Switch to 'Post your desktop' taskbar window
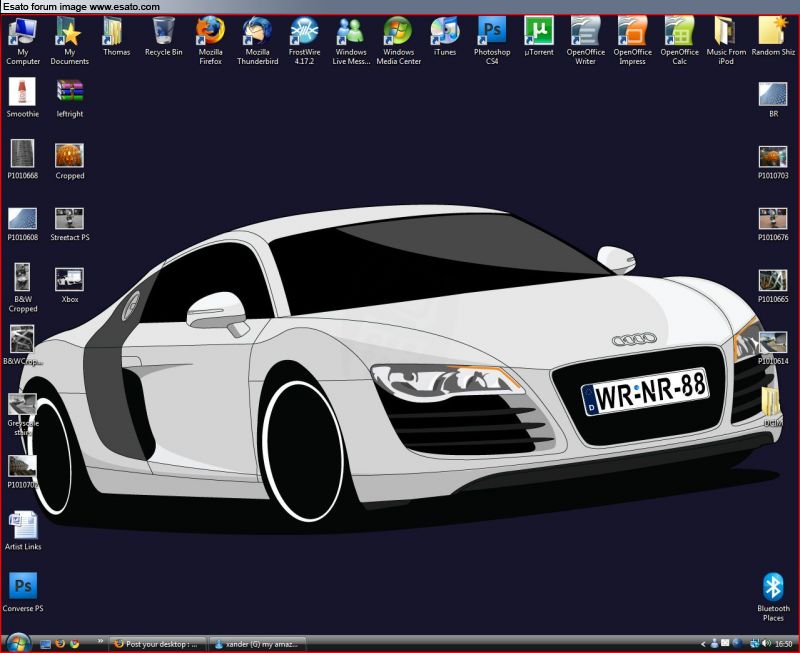Viewport: 800px width, 653px height. click(158, 644)
